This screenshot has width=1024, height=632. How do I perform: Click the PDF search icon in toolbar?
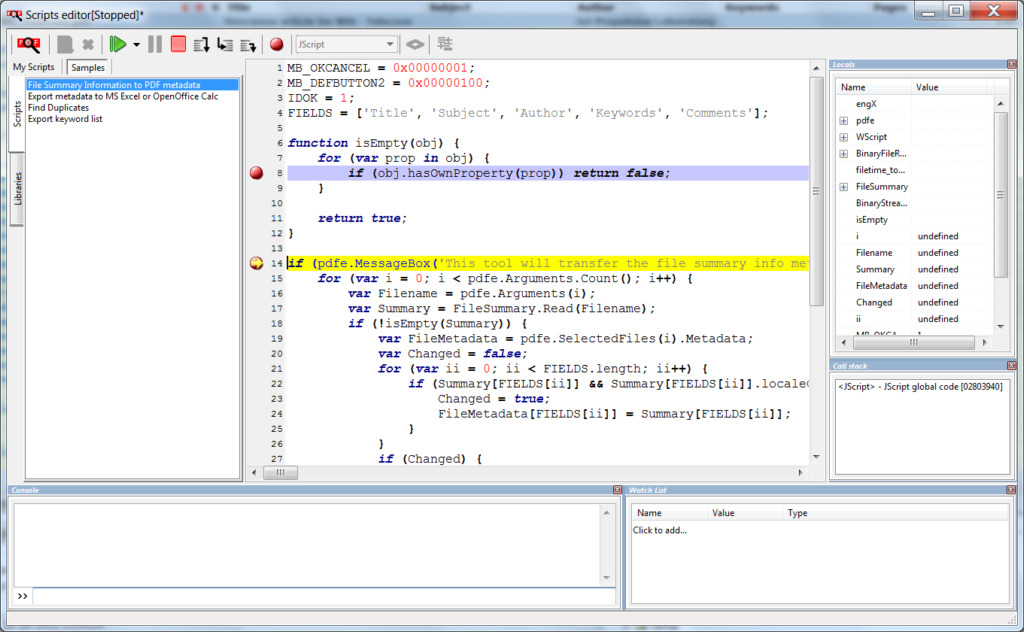click(x=28, y=44)
